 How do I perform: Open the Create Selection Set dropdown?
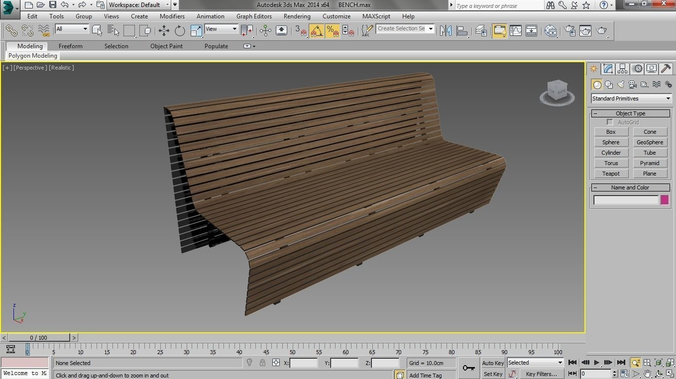click(405, 28)
